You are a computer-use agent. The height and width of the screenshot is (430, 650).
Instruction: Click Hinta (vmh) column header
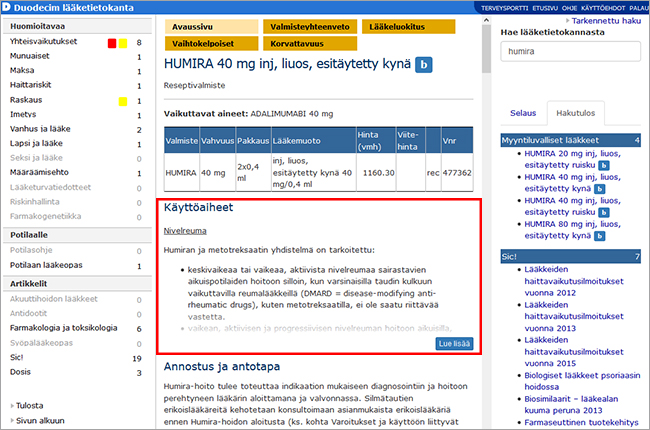(376, 141)
